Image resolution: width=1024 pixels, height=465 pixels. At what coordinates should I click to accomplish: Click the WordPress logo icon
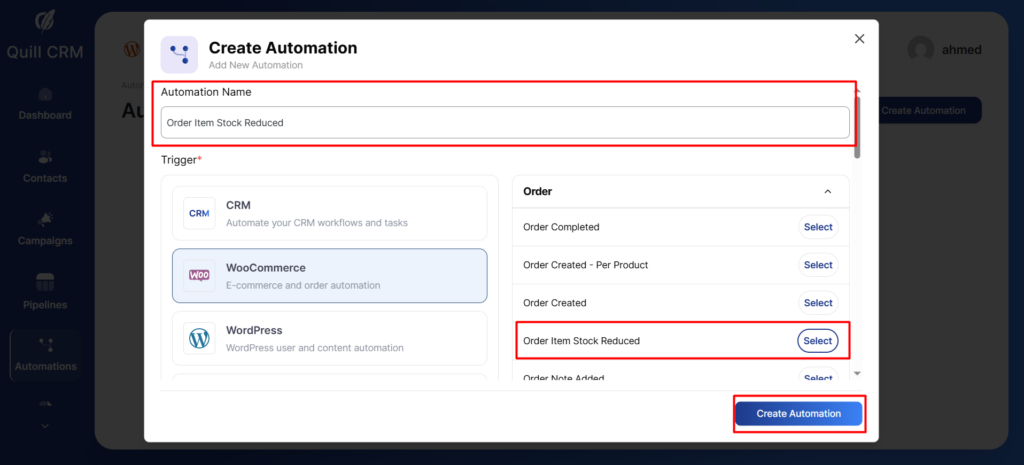click(x=199, y=338)
